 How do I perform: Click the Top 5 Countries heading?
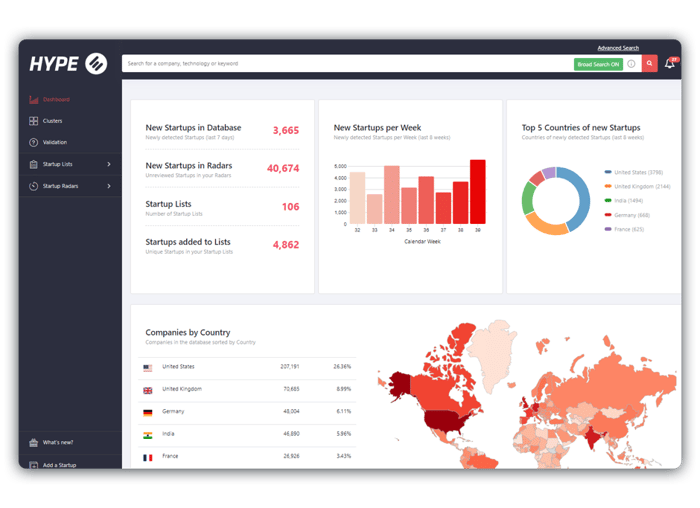click(x=581, y=128)
